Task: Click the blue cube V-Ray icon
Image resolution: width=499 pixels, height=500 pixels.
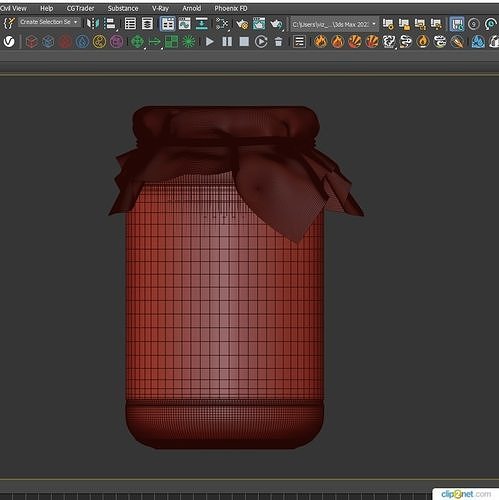Action: 48,42
